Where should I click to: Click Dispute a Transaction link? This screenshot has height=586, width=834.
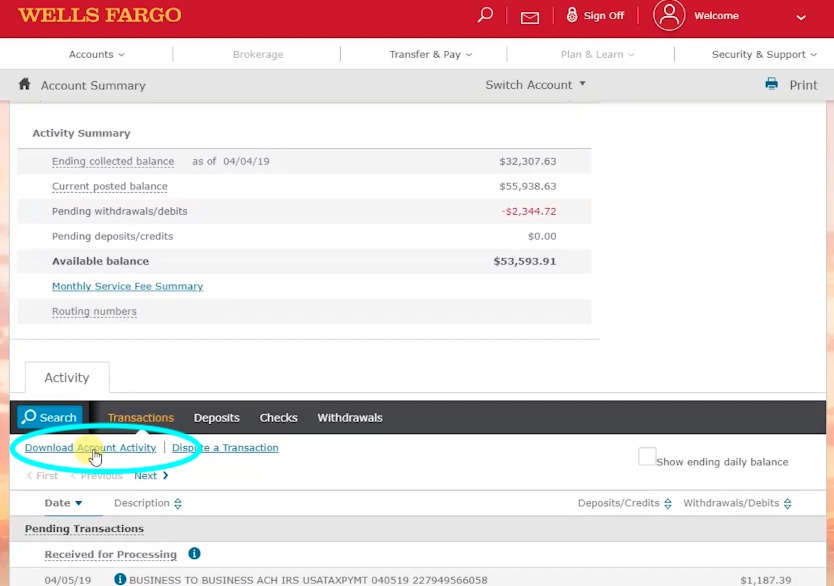[225, 448]
